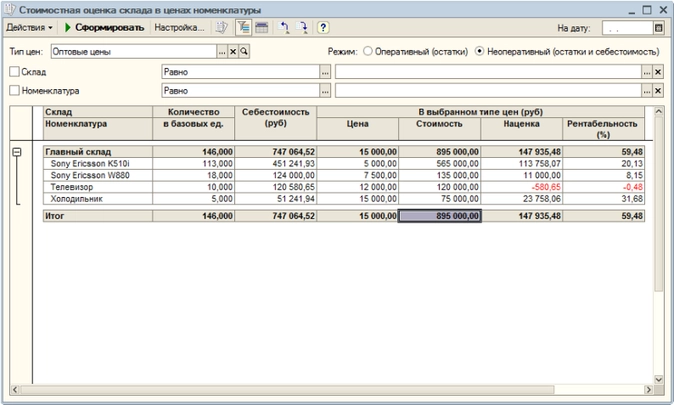Viewport: 674px width, 405px height.
Task: Select Оперативный (остатки) mode
Action: tap(368, 51)
